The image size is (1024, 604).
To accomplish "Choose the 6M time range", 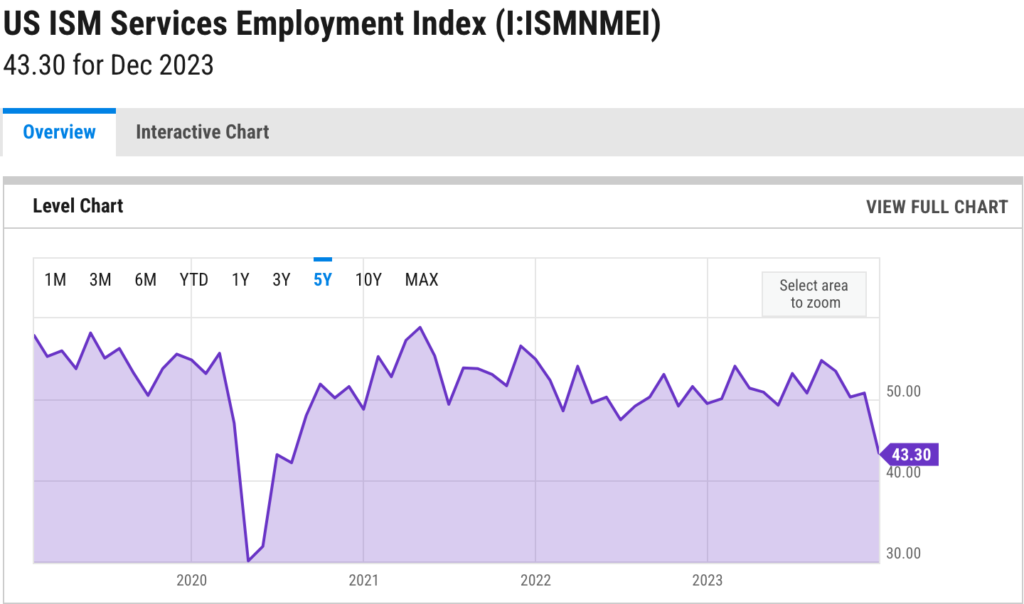I will coord(146,280).
